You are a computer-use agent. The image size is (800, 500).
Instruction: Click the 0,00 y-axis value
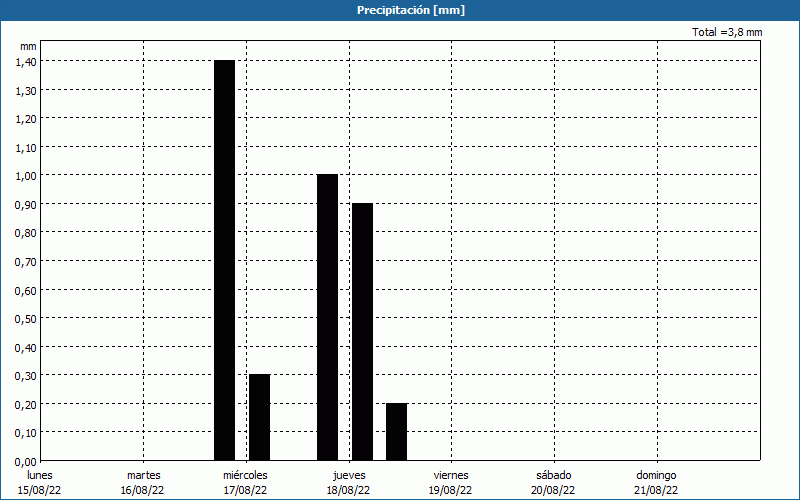[26, 462]
